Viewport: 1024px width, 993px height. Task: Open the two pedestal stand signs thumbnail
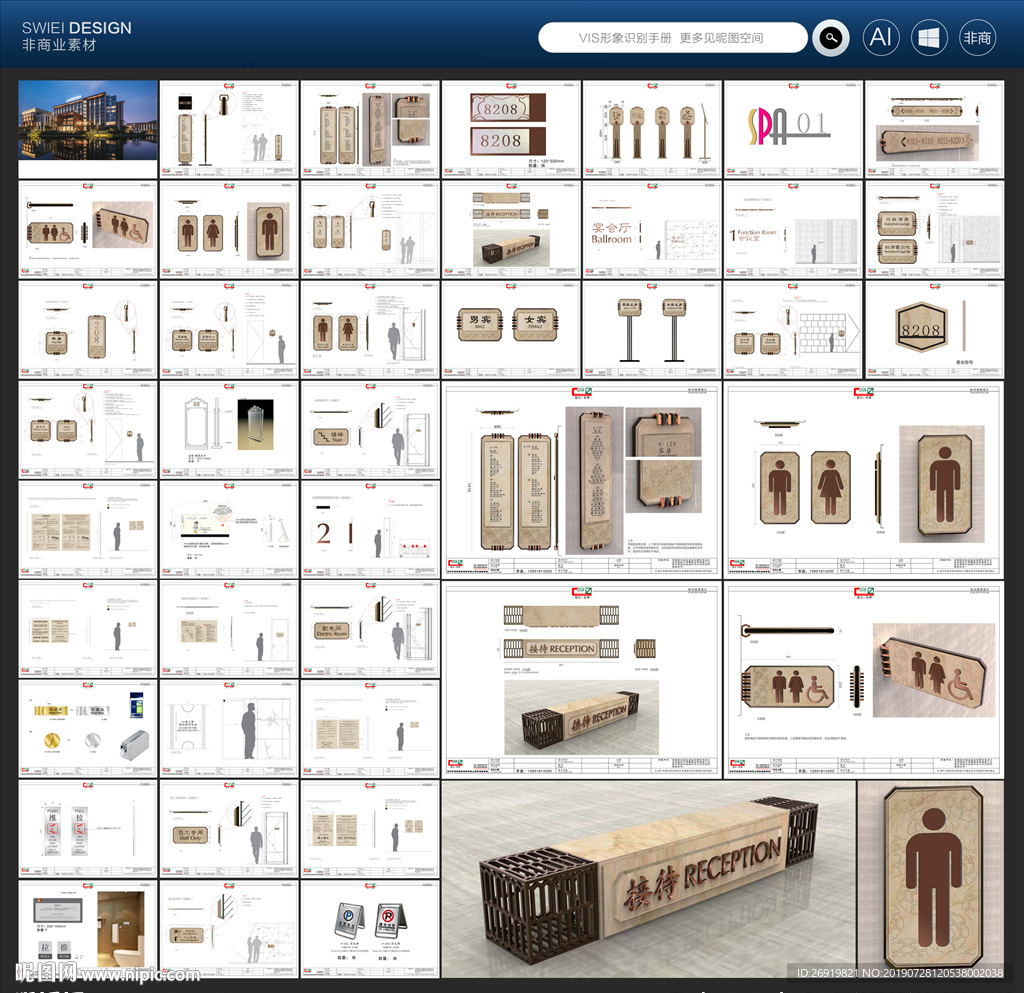tap(652, 330)
